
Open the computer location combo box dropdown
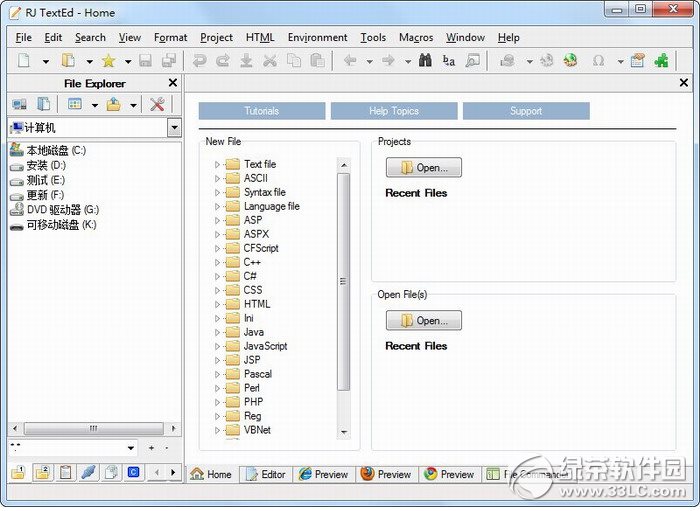175,128
